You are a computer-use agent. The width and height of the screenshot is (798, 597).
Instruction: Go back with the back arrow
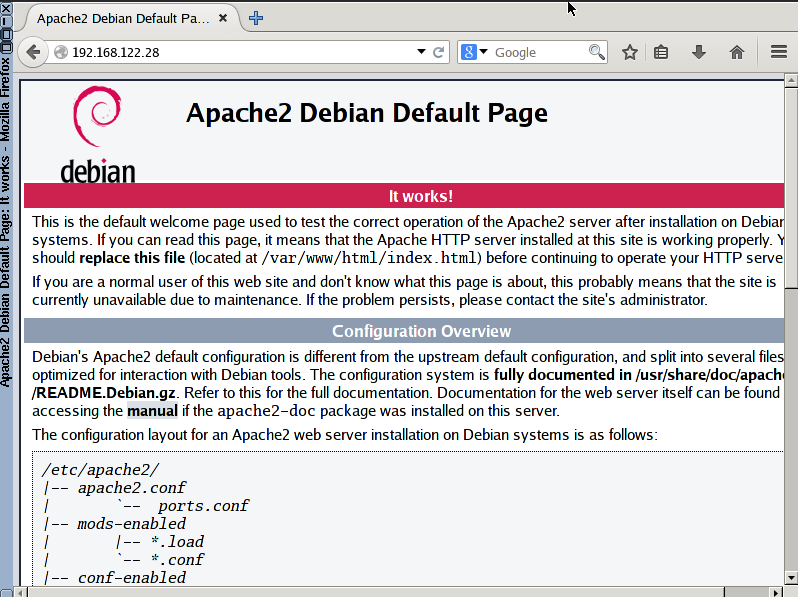coord(33,52)
